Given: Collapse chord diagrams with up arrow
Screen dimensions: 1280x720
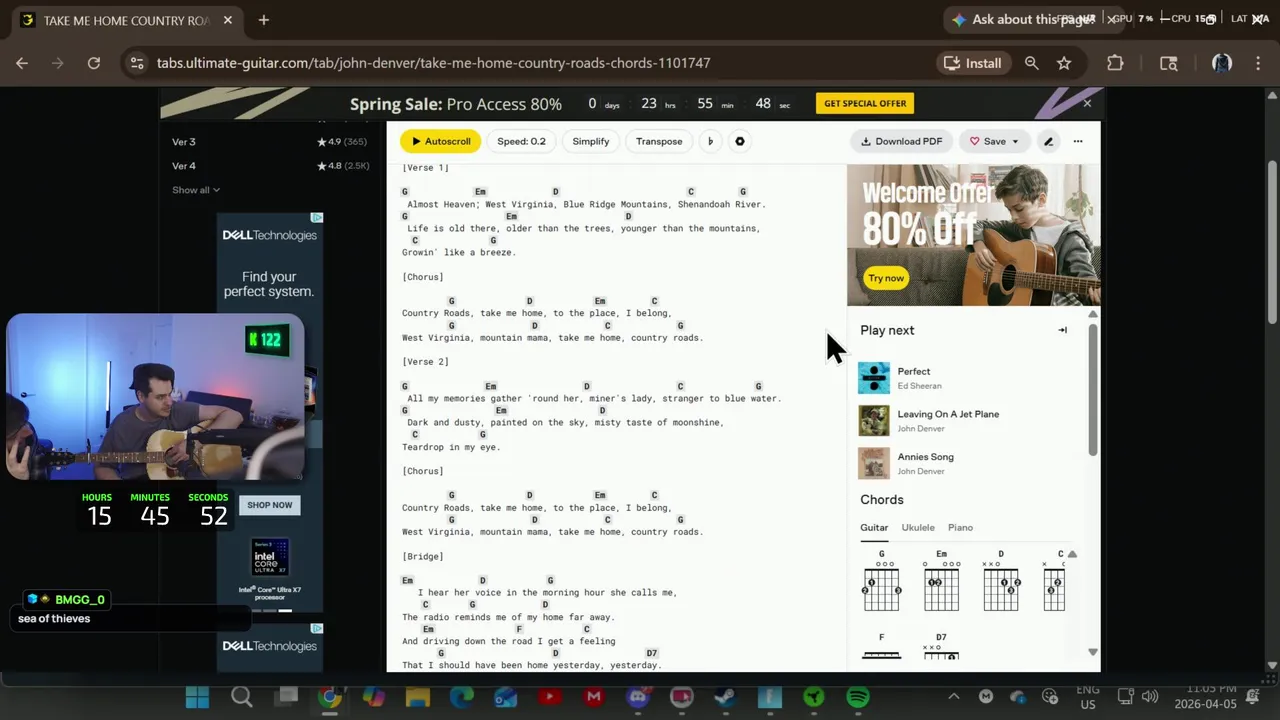Looking at the screenshot, I should 1072,554.
